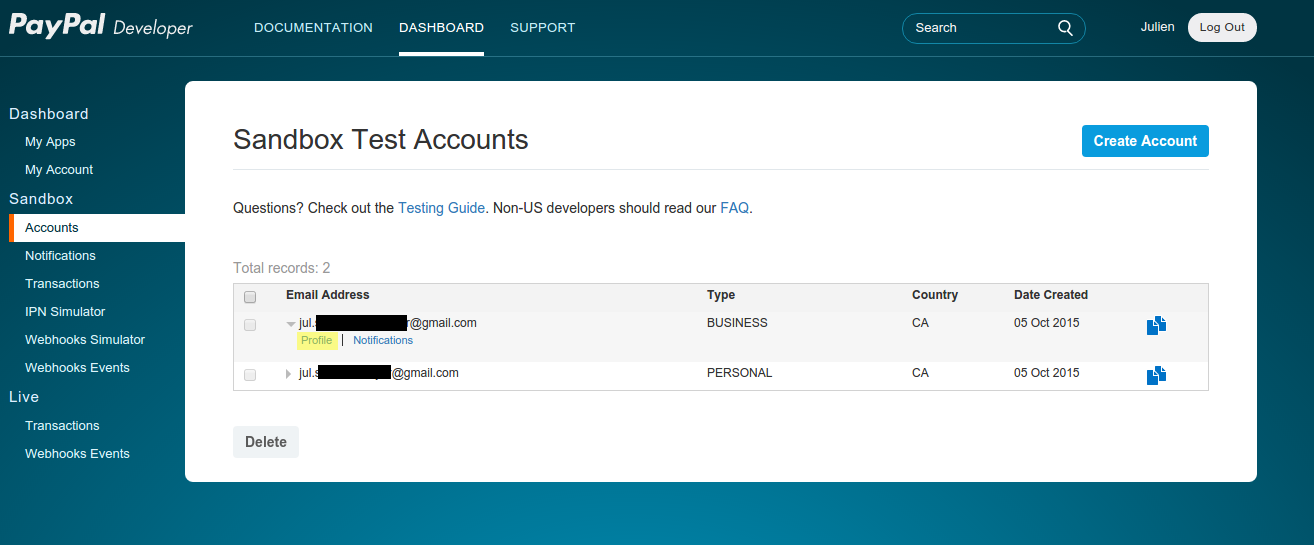Click the search magnifier icon

pos(1065,28)
